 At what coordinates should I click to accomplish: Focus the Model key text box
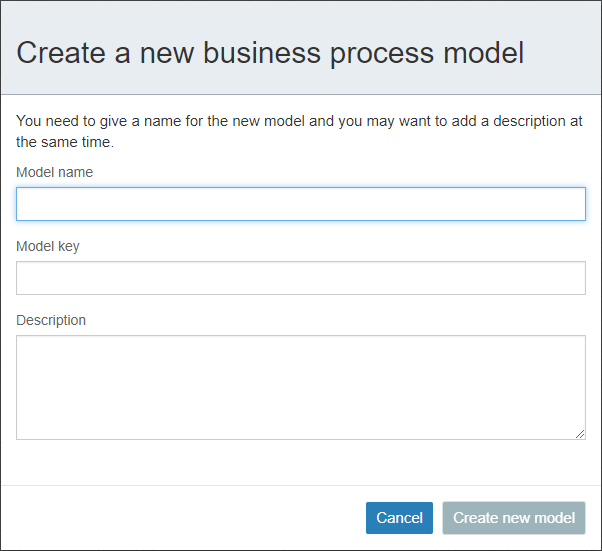[x=300, y=278]
